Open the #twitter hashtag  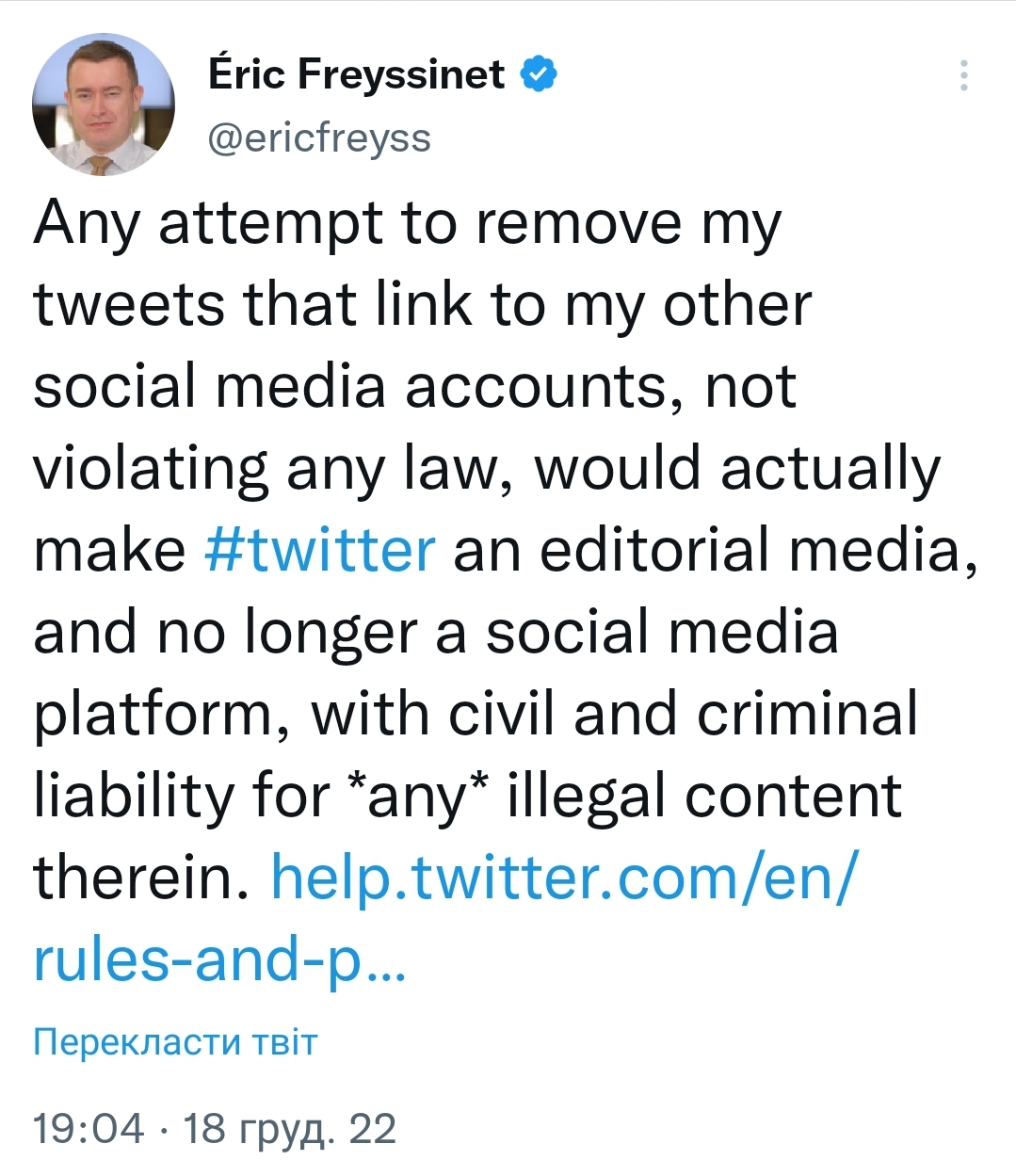pos(319,549)
